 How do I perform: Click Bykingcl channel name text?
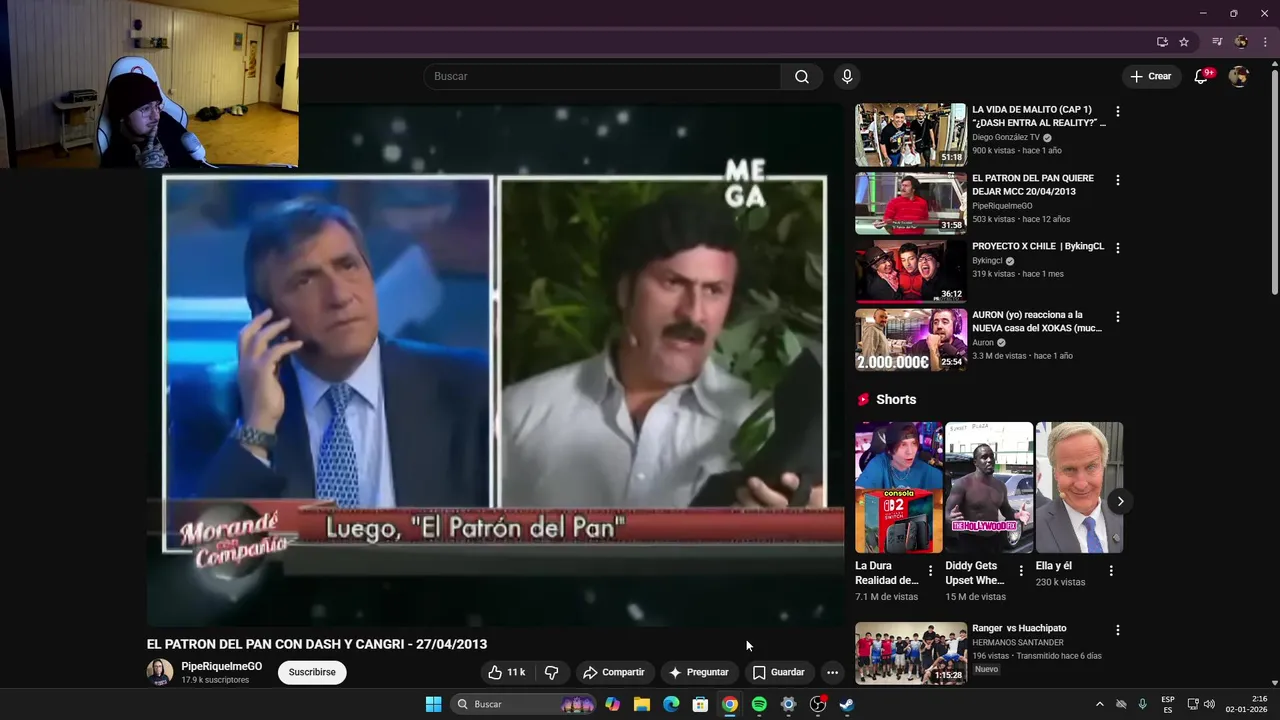pos(988,261)
